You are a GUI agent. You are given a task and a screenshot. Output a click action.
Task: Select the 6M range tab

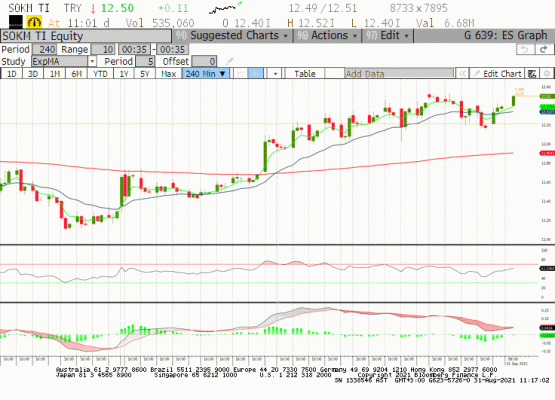tap(76, 74)
